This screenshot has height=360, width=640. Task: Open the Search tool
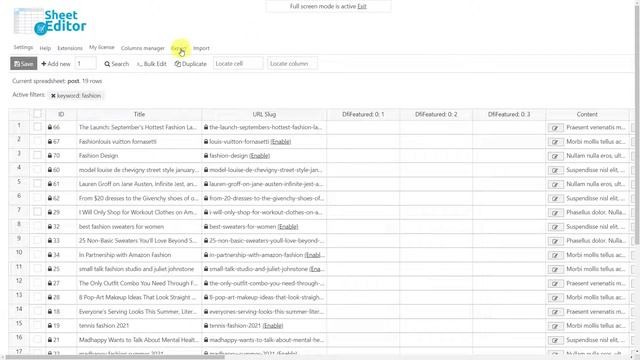point(116,64)
